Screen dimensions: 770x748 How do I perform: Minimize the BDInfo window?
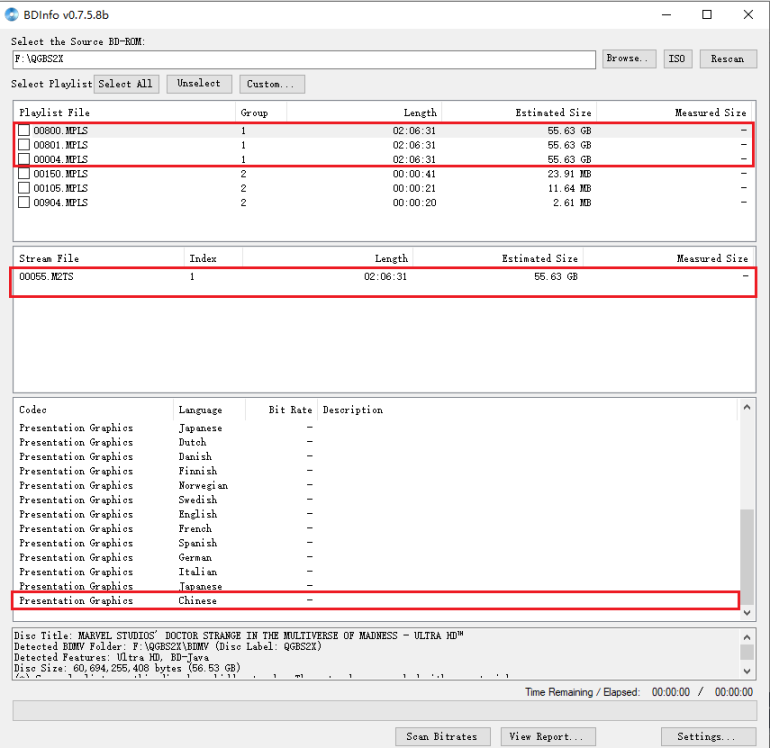[x=666, y=15]
